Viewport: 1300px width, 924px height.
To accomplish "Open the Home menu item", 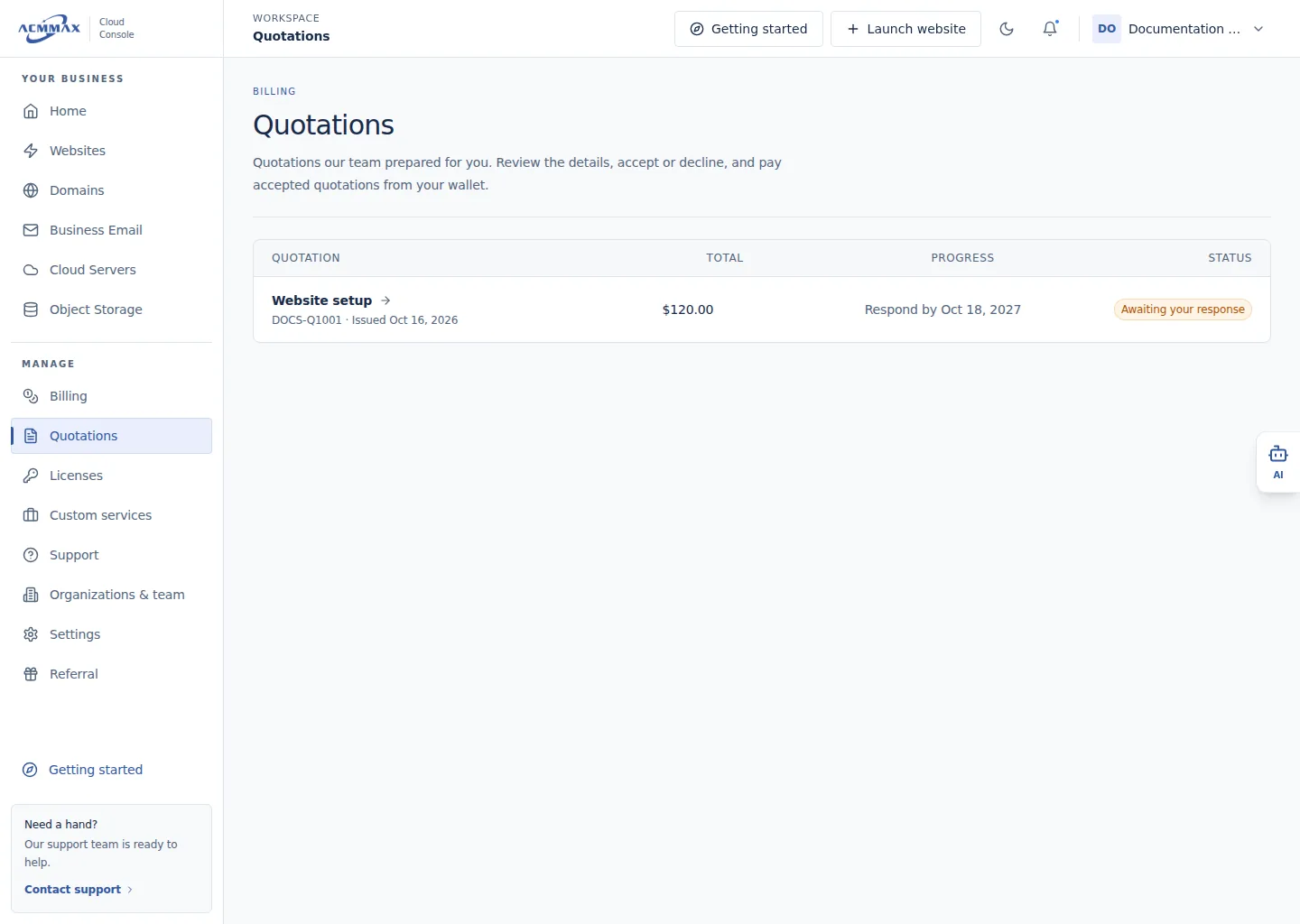I will click(111, 111).
